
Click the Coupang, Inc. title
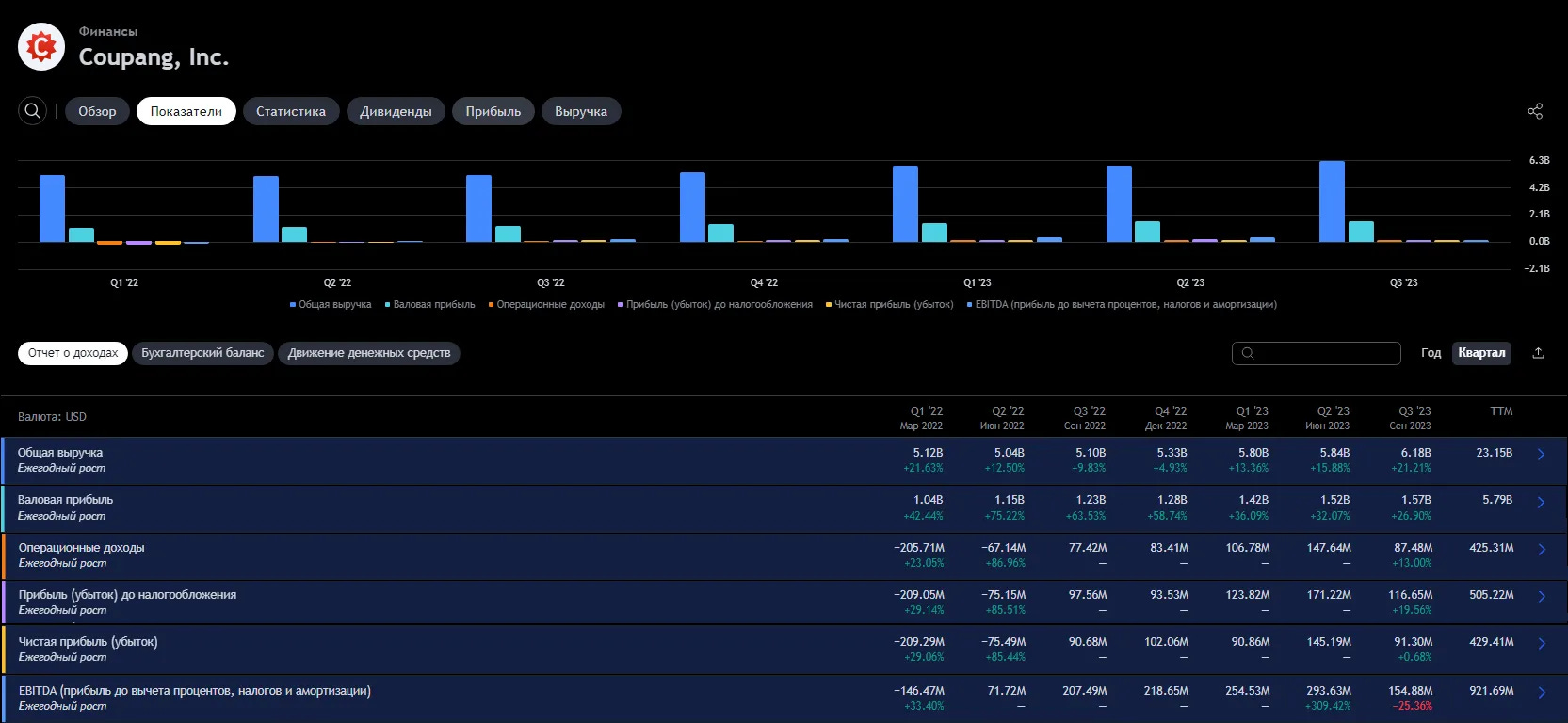154,57
